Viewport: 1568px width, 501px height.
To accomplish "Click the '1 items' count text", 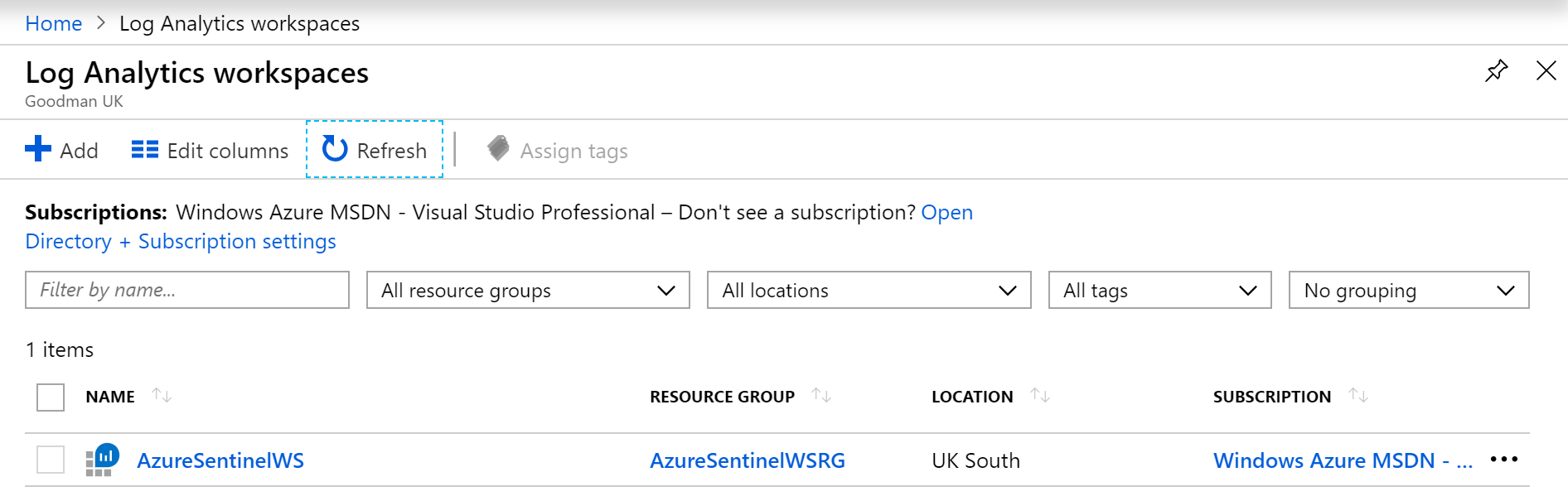I will tap(60, 350).
